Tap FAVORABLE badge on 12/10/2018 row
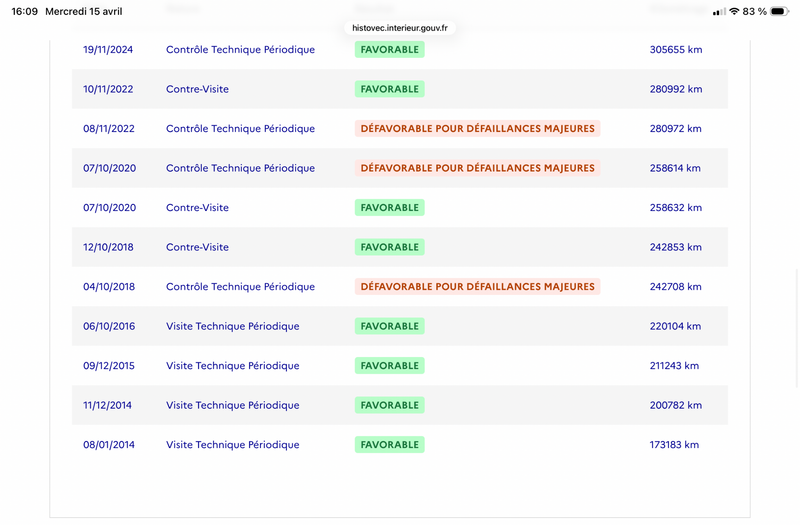 click(x=390, y=247)
